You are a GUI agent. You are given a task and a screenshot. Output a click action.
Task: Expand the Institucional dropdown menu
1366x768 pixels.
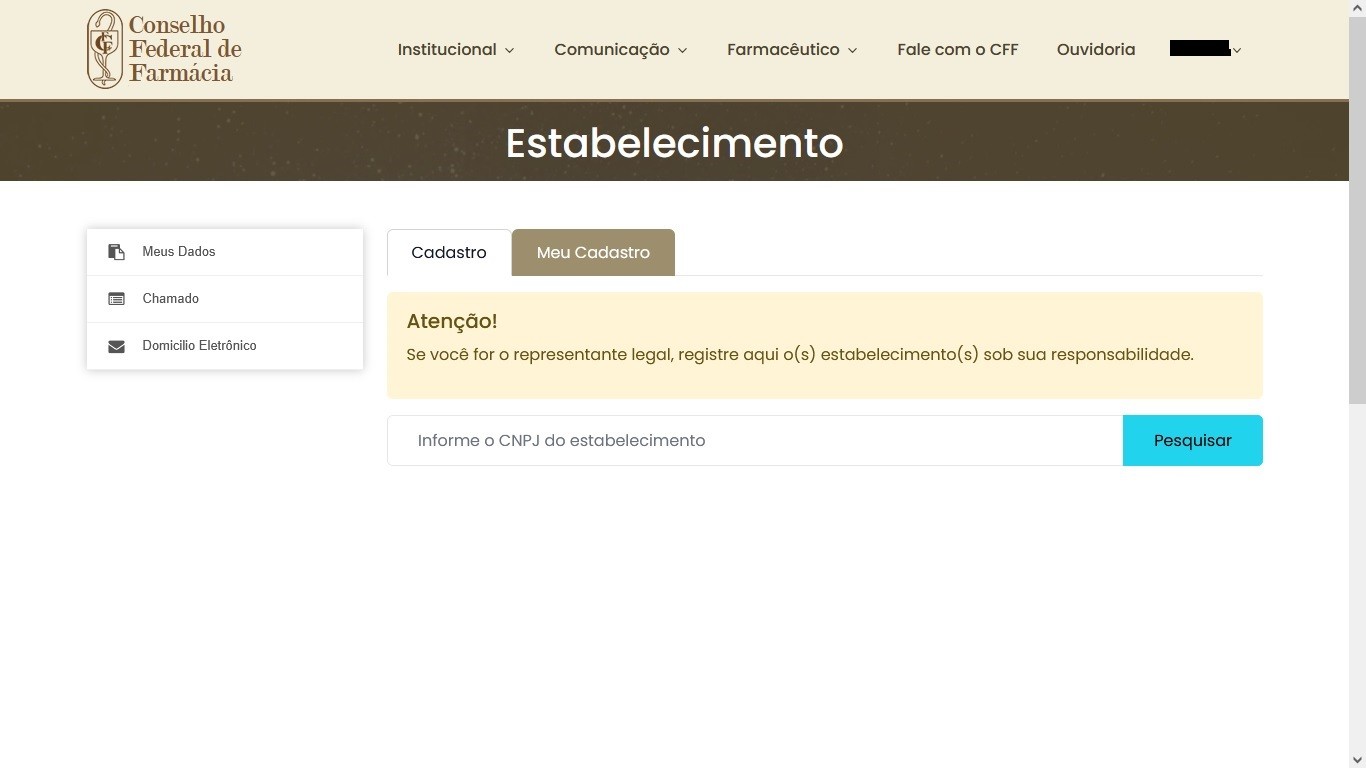456,50
